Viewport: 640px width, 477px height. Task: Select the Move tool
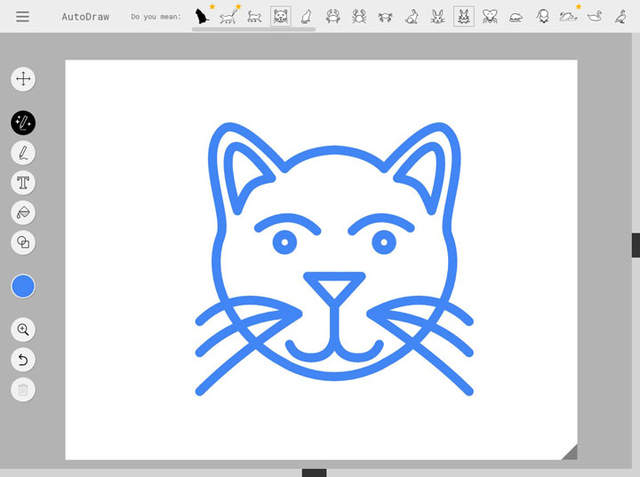(x=23, y=79)
